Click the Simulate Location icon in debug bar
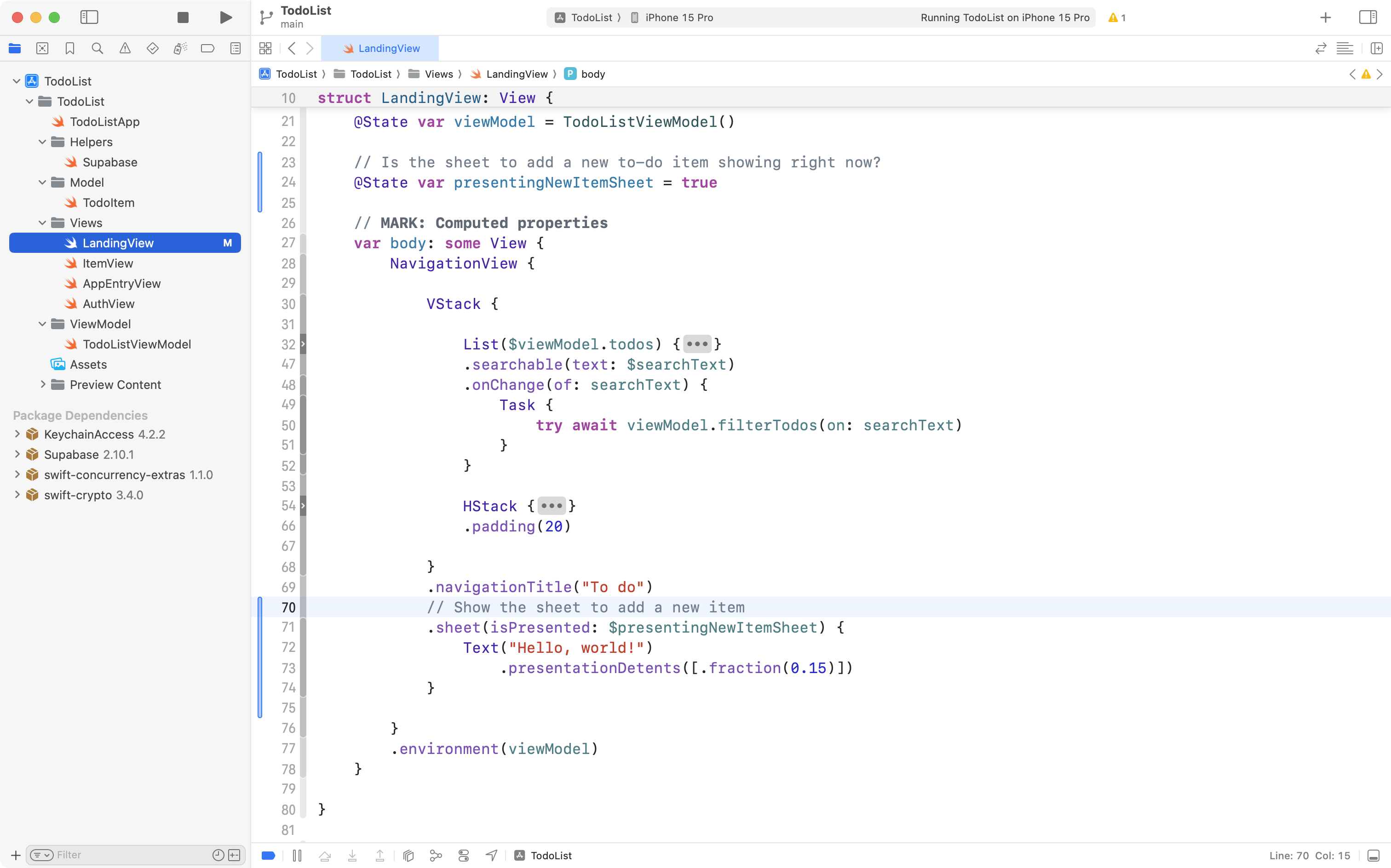Viewport: 1391px width, 868px height. (491, 855)
